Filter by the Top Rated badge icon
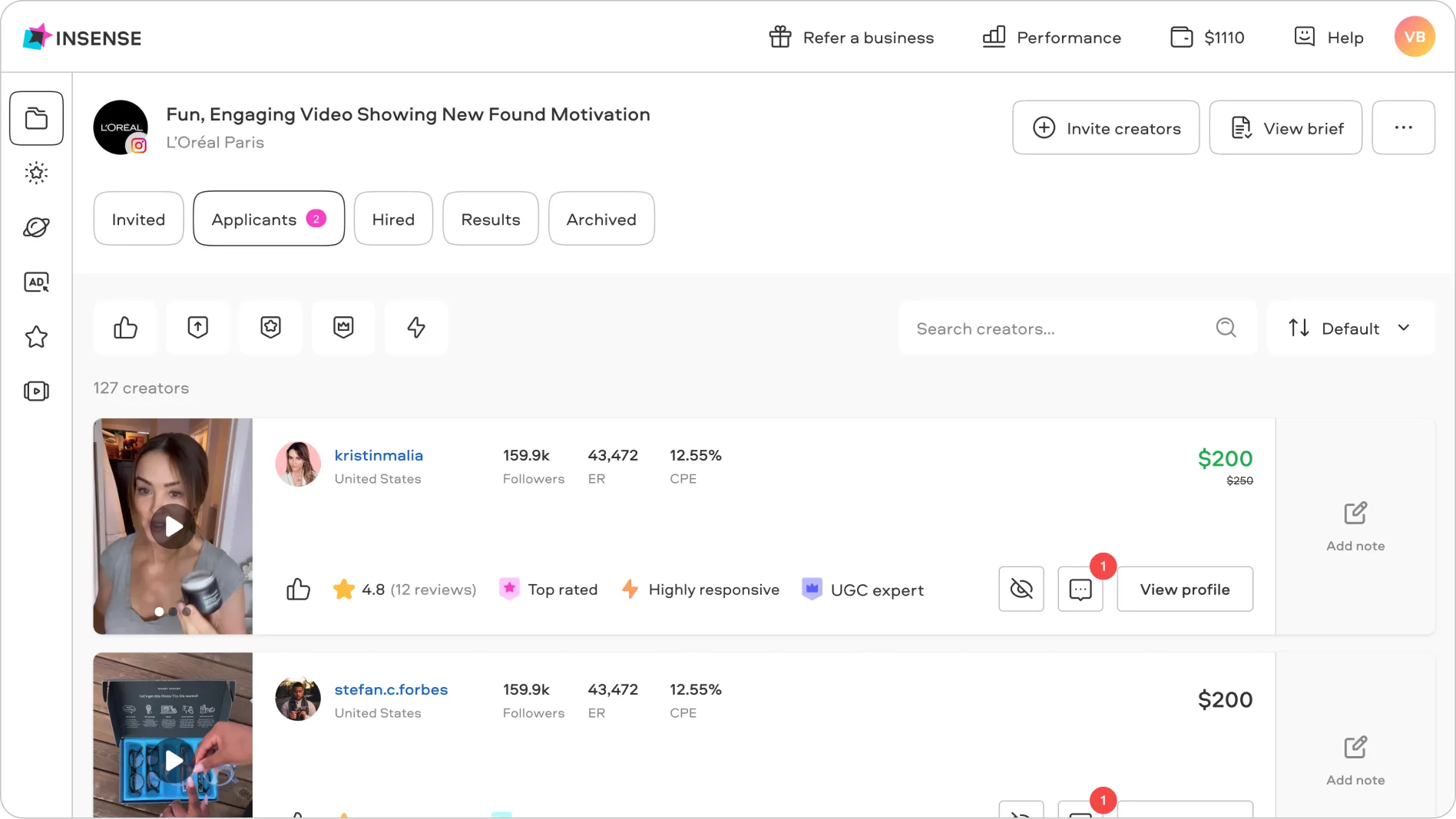This screenshot has height=819, width=1456. 270,328
